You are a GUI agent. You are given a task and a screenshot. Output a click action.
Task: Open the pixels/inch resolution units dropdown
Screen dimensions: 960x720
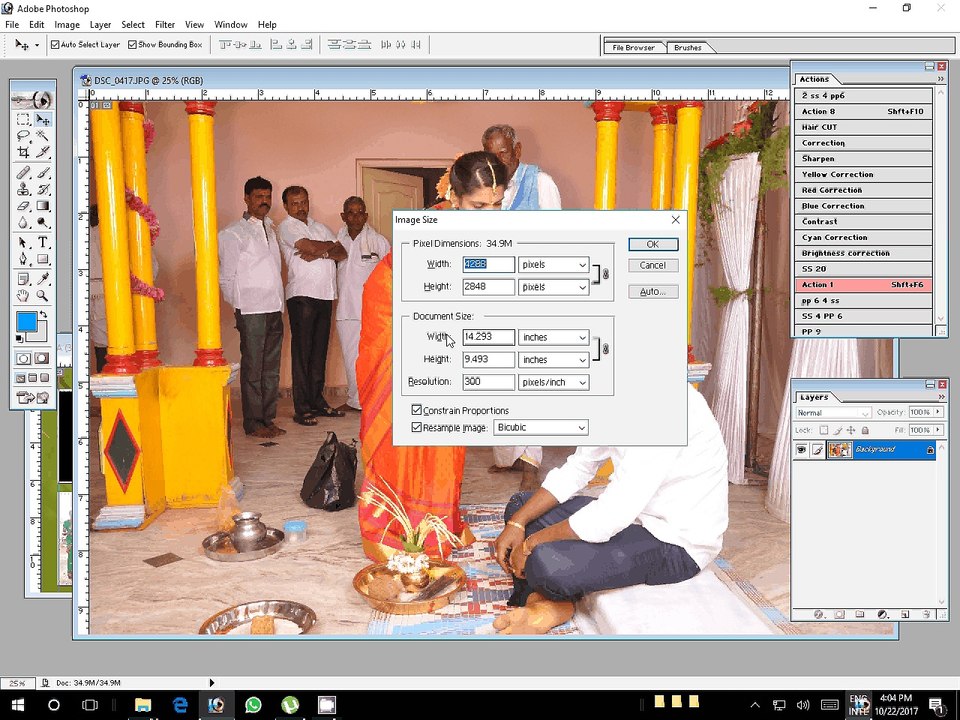[553, 382]
